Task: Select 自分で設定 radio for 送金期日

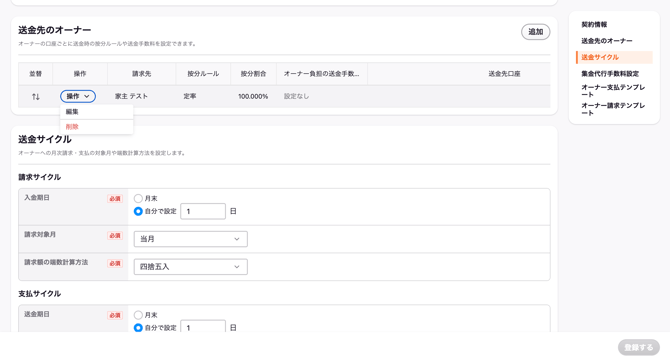Action: (138, 327)
